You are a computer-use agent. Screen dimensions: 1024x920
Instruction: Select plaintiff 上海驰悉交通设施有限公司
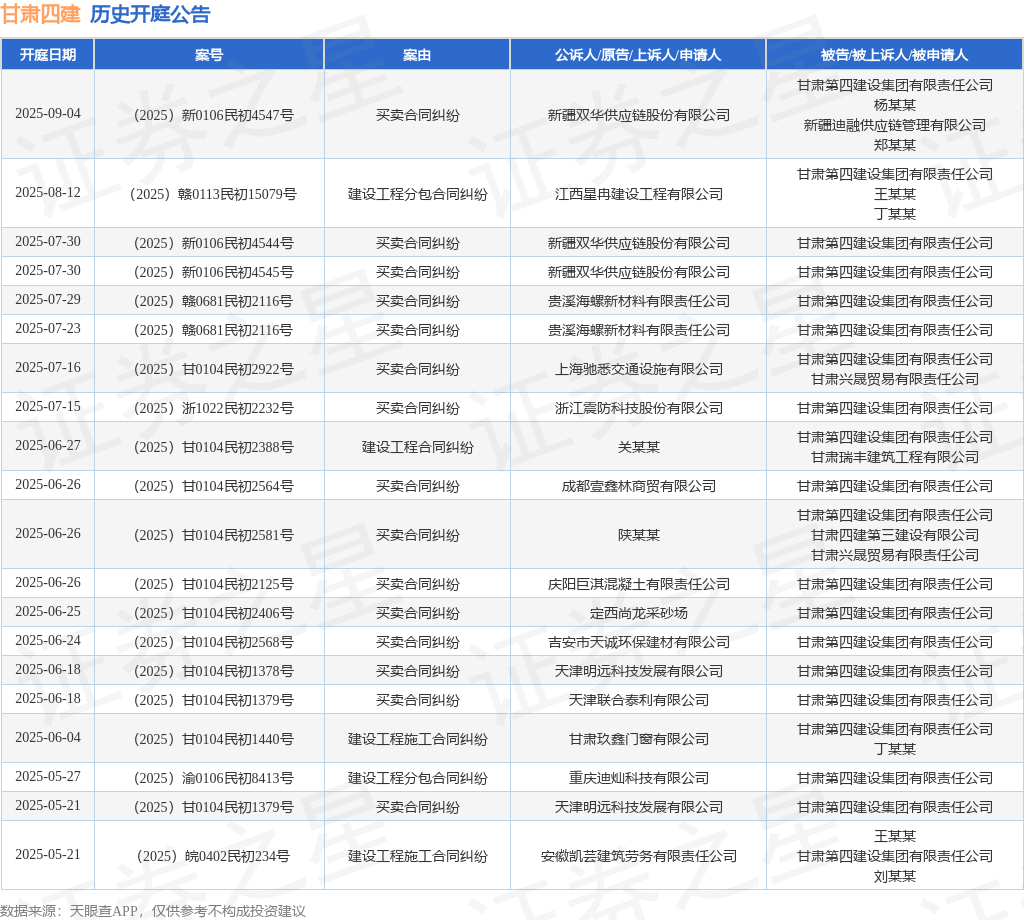point(639,370)
